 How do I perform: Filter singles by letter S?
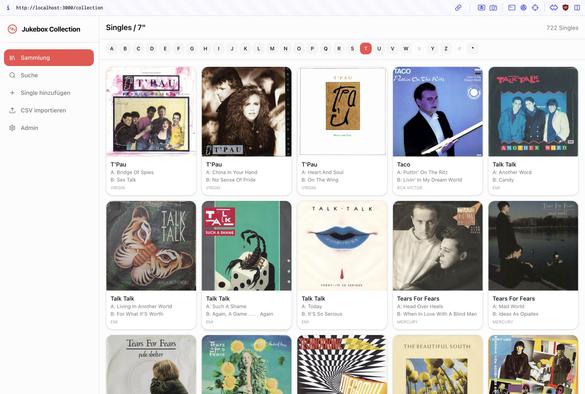pos(352,49)
